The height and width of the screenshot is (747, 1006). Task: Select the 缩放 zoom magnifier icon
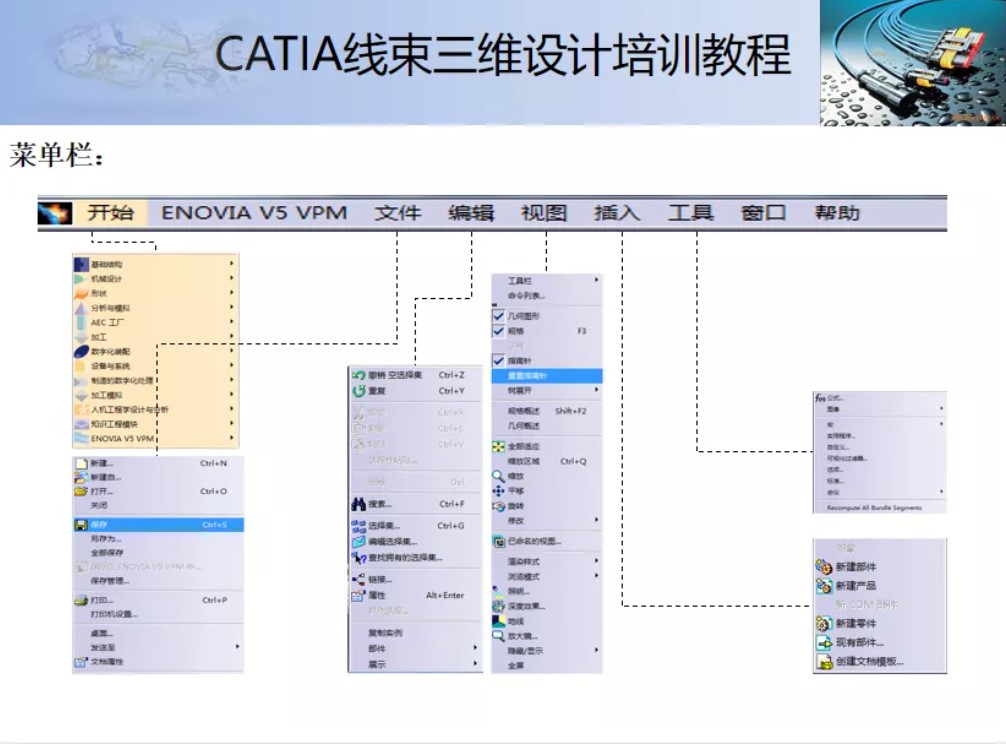pyautogui.click(x=497, y=477)
